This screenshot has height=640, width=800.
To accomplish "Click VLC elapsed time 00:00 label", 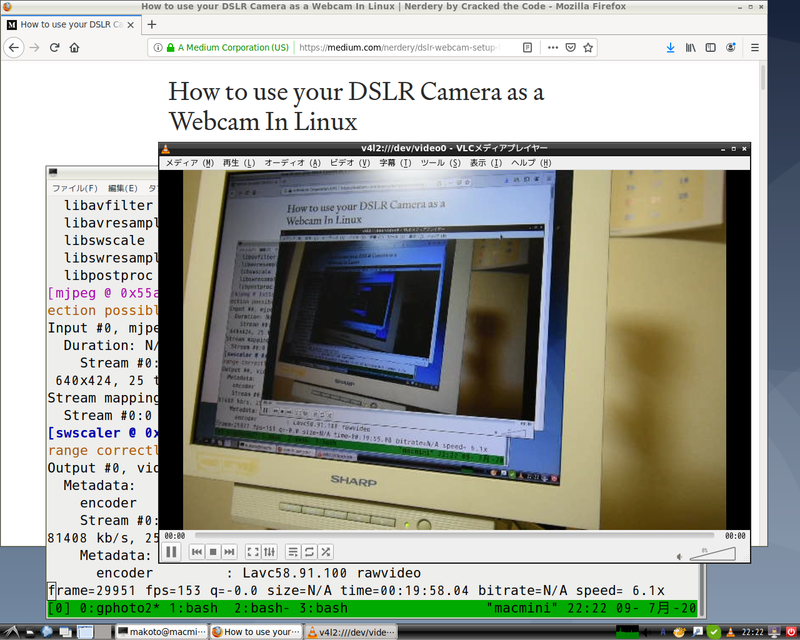I will (174, 536).
